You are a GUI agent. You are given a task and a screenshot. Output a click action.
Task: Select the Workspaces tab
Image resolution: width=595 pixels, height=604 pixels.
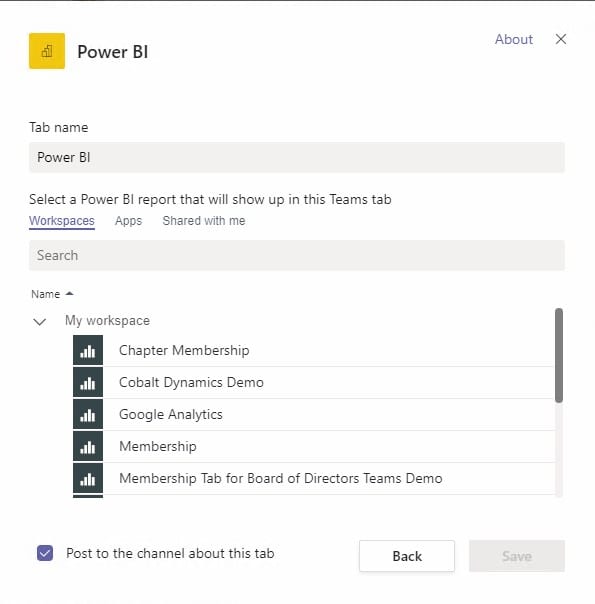tap(62, 221)
